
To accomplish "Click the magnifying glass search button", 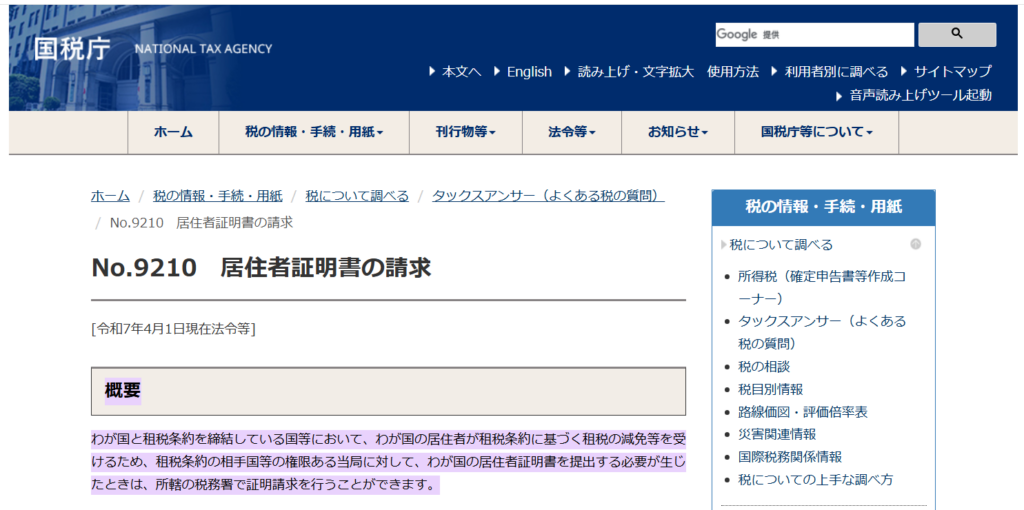I will 956,35.
